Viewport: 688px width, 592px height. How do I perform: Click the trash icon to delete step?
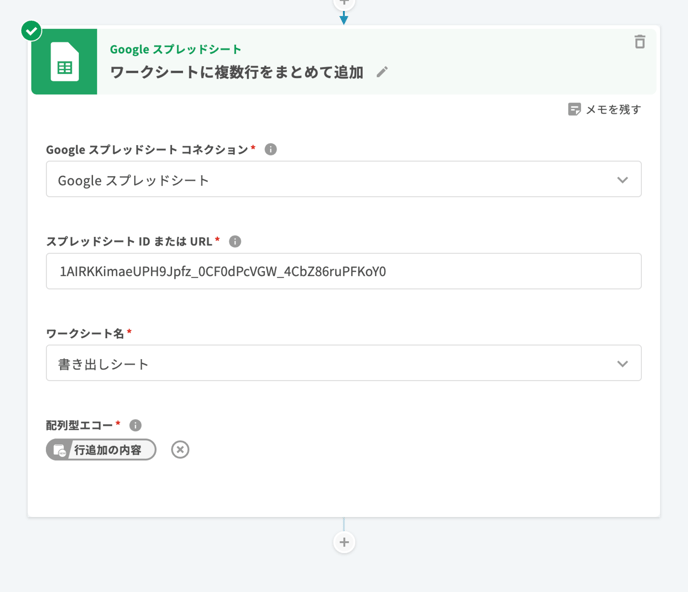click(640, 42)
